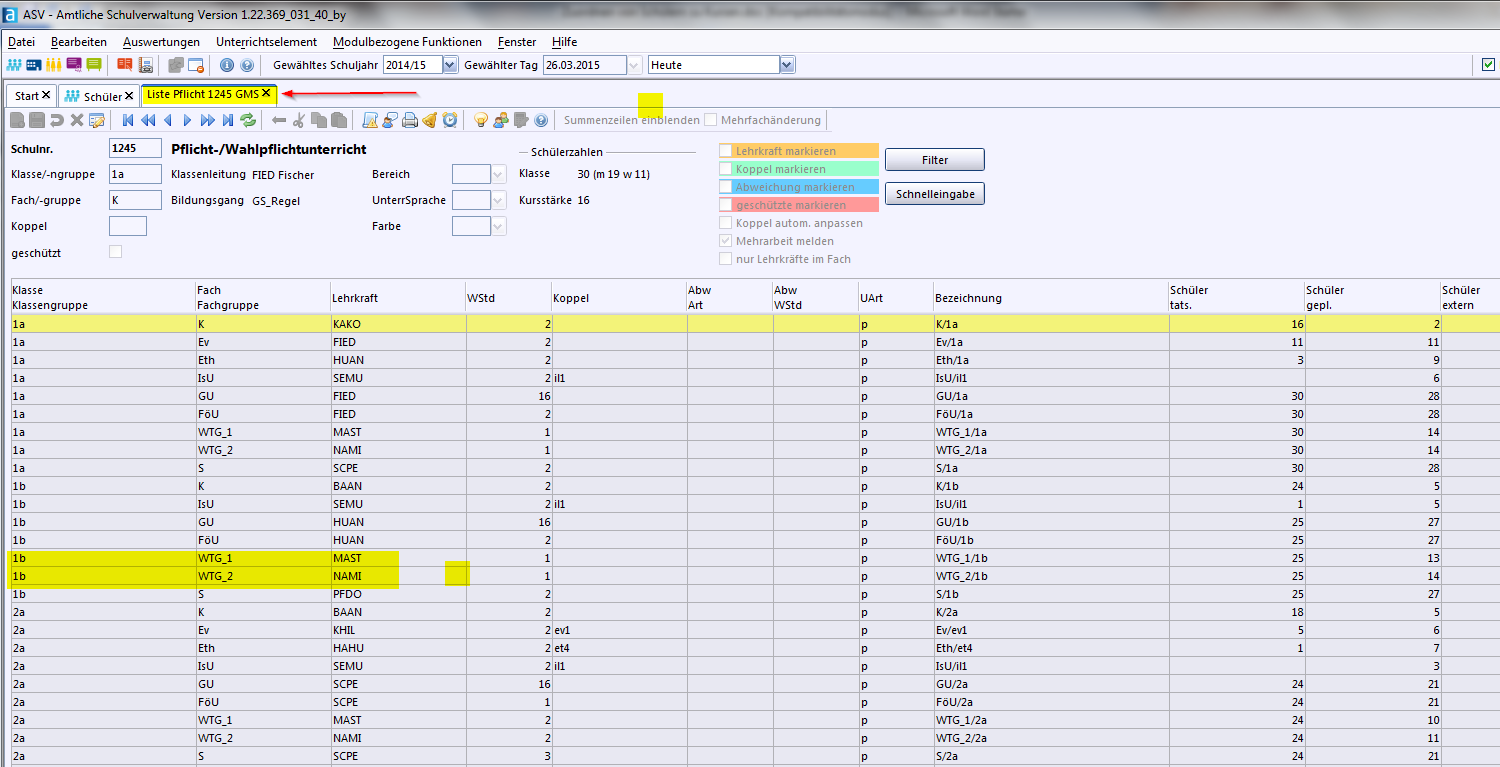Image resolution: width=1500 pixels, height=767 pixels.
Task: Enable Abweichung markieren checkbox
Action: (x=725, y=187)
